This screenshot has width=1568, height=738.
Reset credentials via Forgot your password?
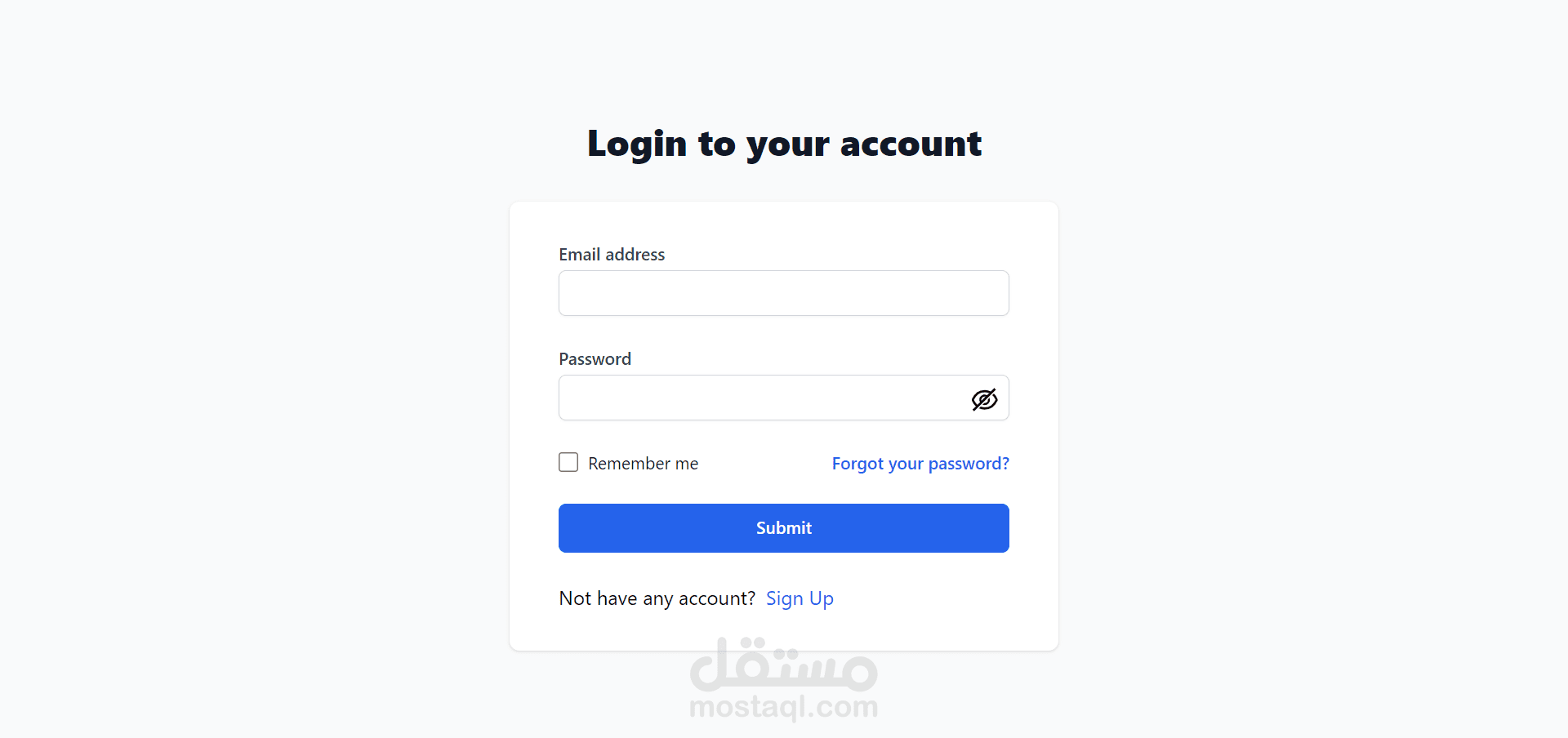[x=920, y=464]
